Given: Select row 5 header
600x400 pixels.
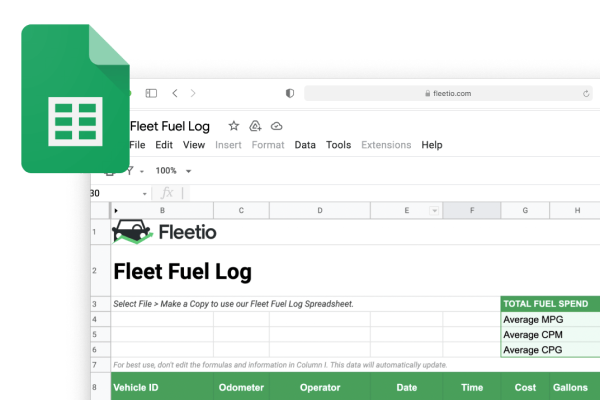Looking at the screenshot, I should [x=100, y=335].
